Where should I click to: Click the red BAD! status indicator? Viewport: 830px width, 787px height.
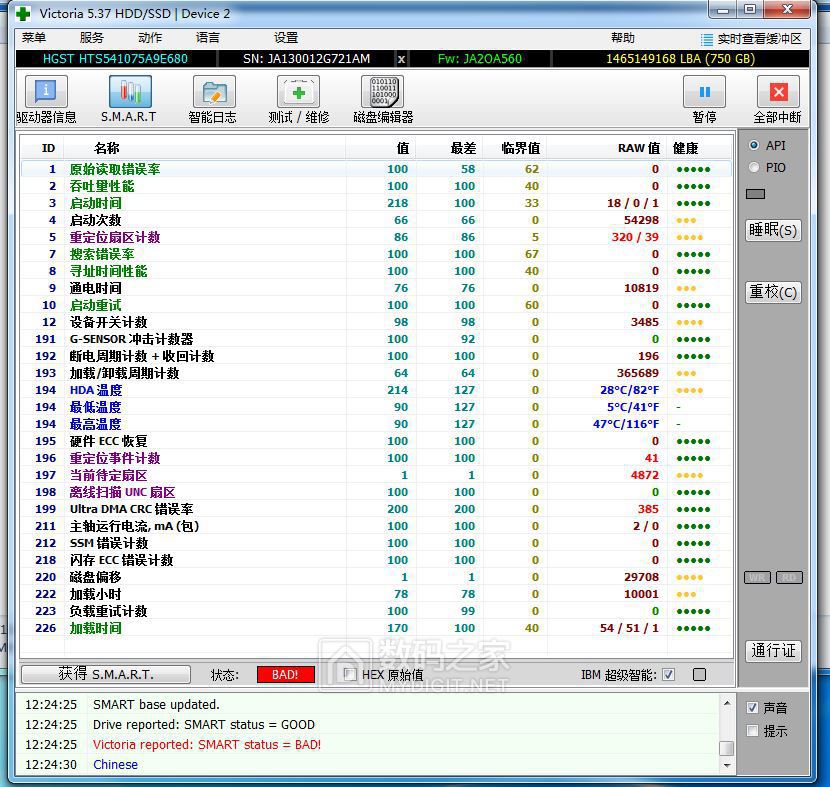[x=285, y=674]
